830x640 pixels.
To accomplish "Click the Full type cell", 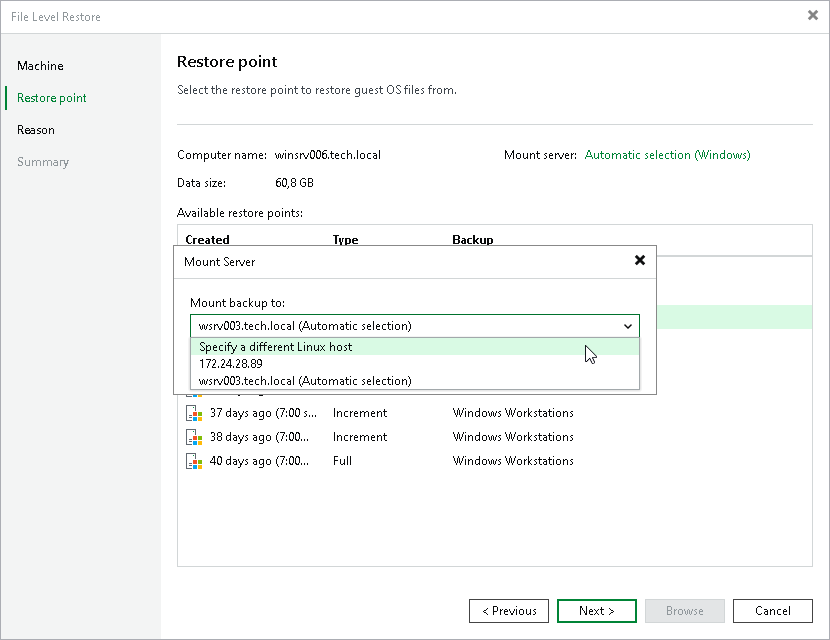I will 342,461.
